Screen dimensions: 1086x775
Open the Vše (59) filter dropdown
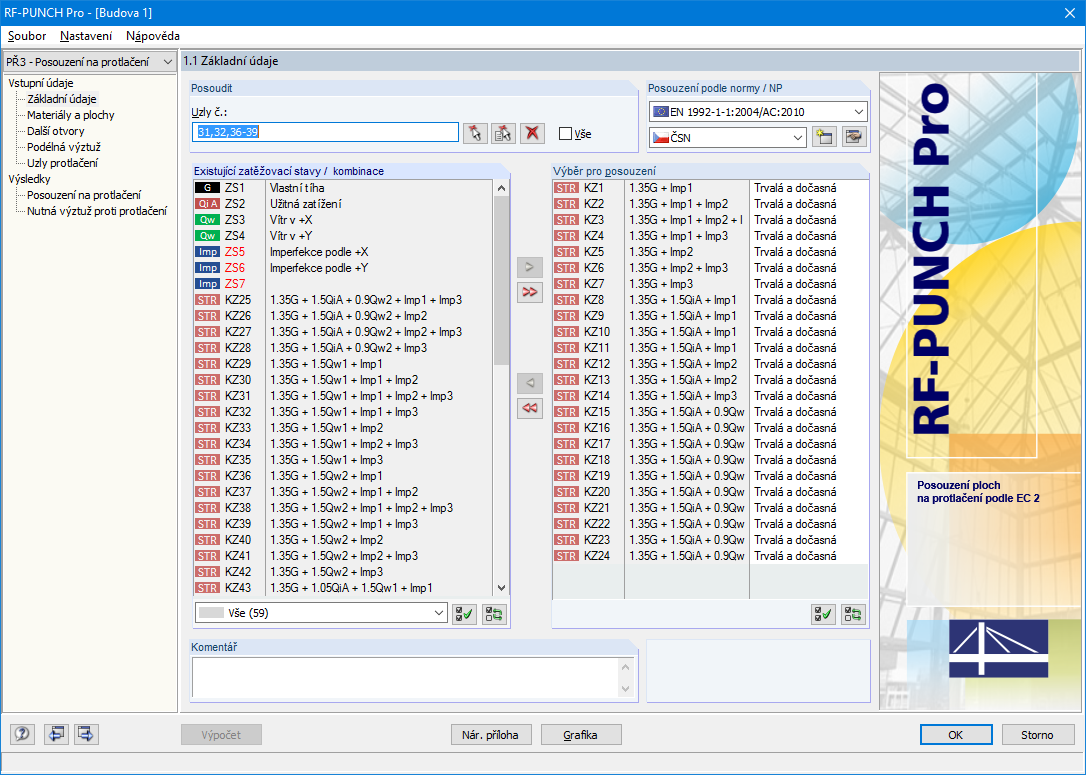point(321,613)
